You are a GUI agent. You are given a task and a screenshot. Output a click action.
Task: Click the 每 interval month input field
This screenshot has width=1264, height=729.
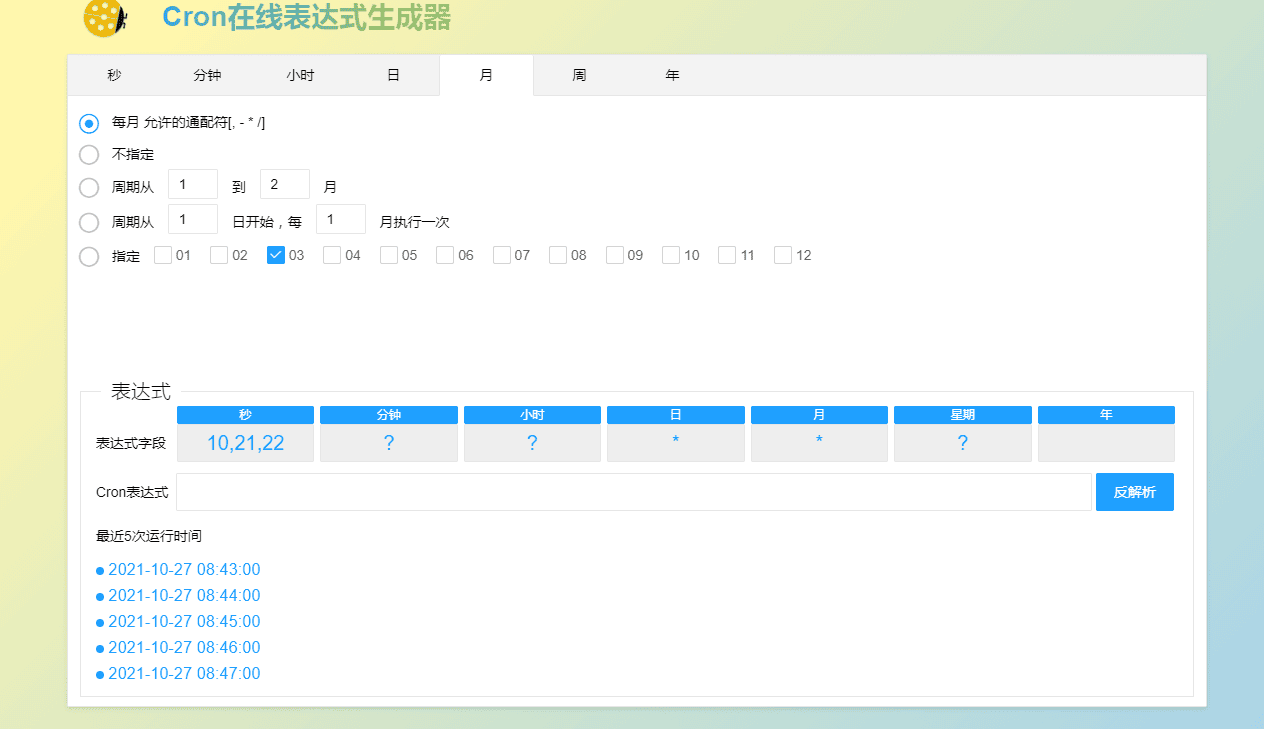[x=340, y=220]
